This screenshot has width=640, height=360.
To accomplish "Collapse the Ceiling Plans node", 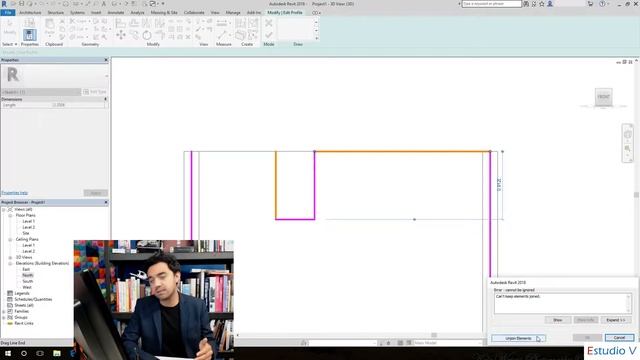I will pyautogui.click(x=10, y=240).
